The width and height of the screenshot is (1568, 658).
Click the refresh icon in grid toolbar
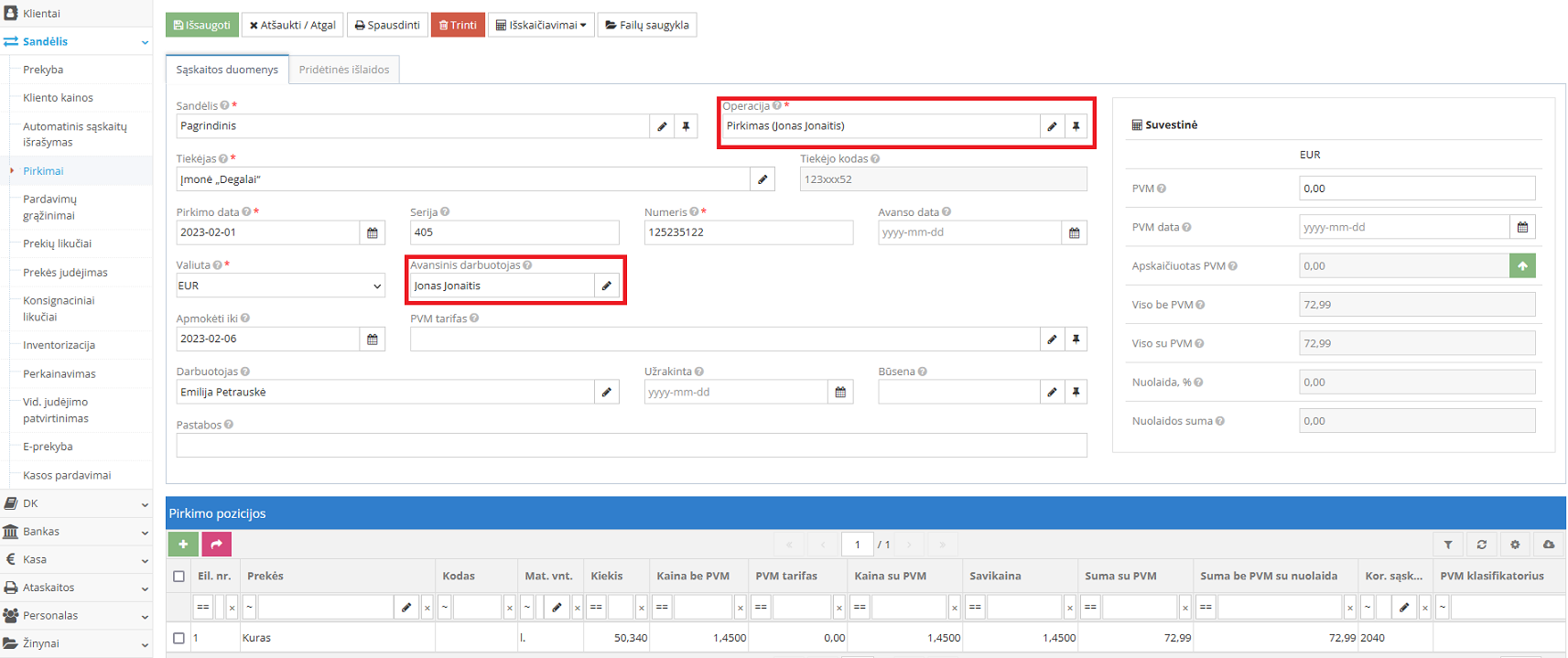(1482, 545)
